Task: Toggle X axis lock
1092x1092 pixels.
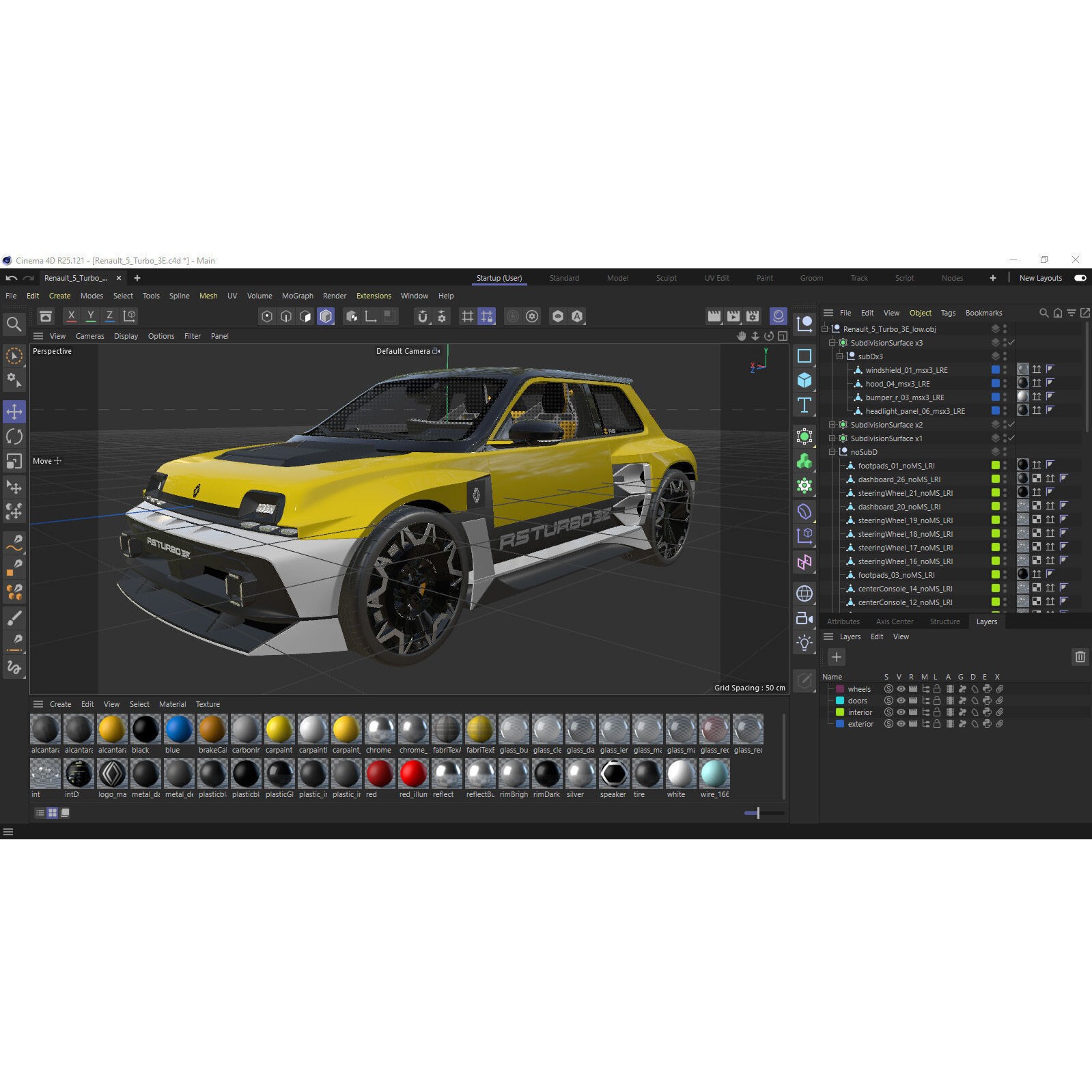Action: (x=71, y=316)
